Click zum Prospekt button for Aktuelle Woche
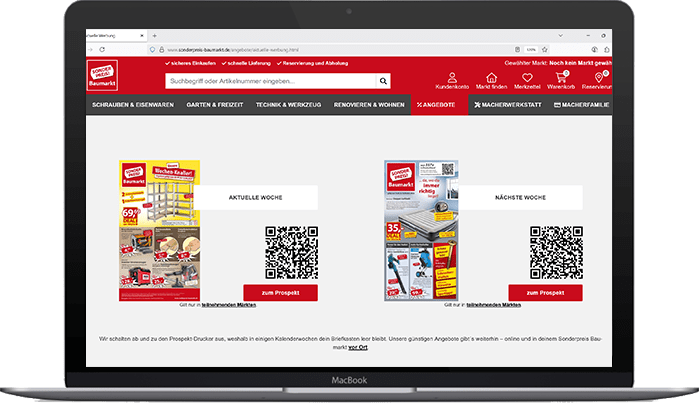This screenshot has height=404, width=700. pyautogui.click(x=280, y=293)
